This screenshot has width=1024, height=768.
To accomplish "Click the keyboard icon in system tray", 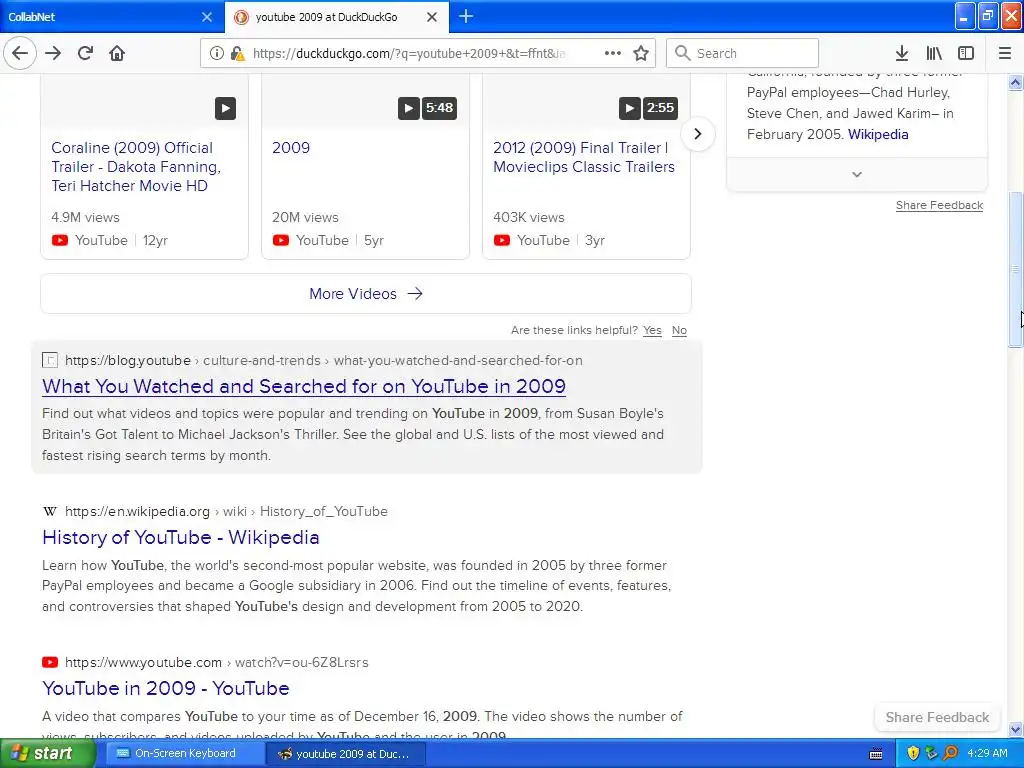I will coord(876,754).
